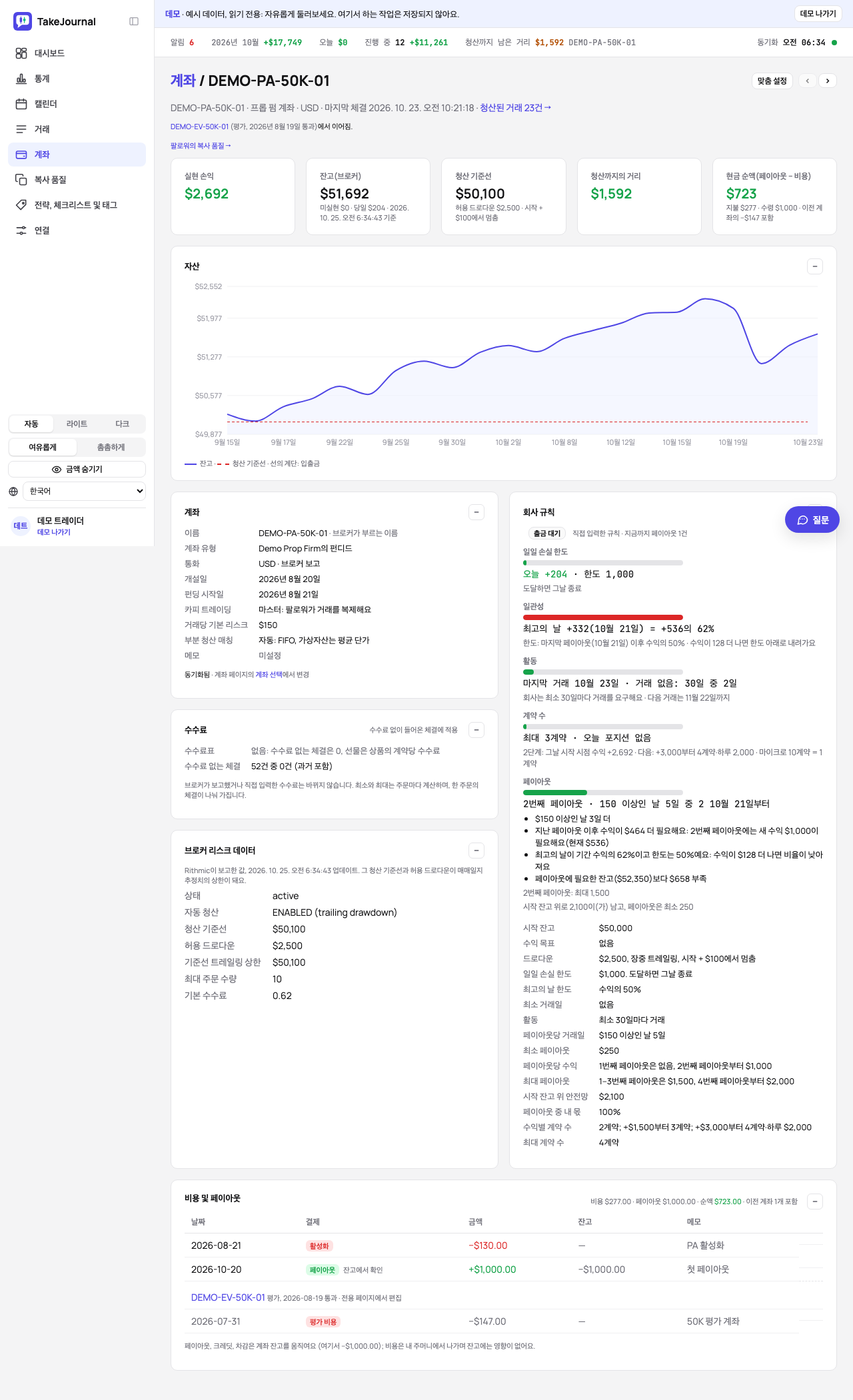The image size is (853, 1400).
Task: Click the TakeJournal logo icon
Action: tap(23, 21)
